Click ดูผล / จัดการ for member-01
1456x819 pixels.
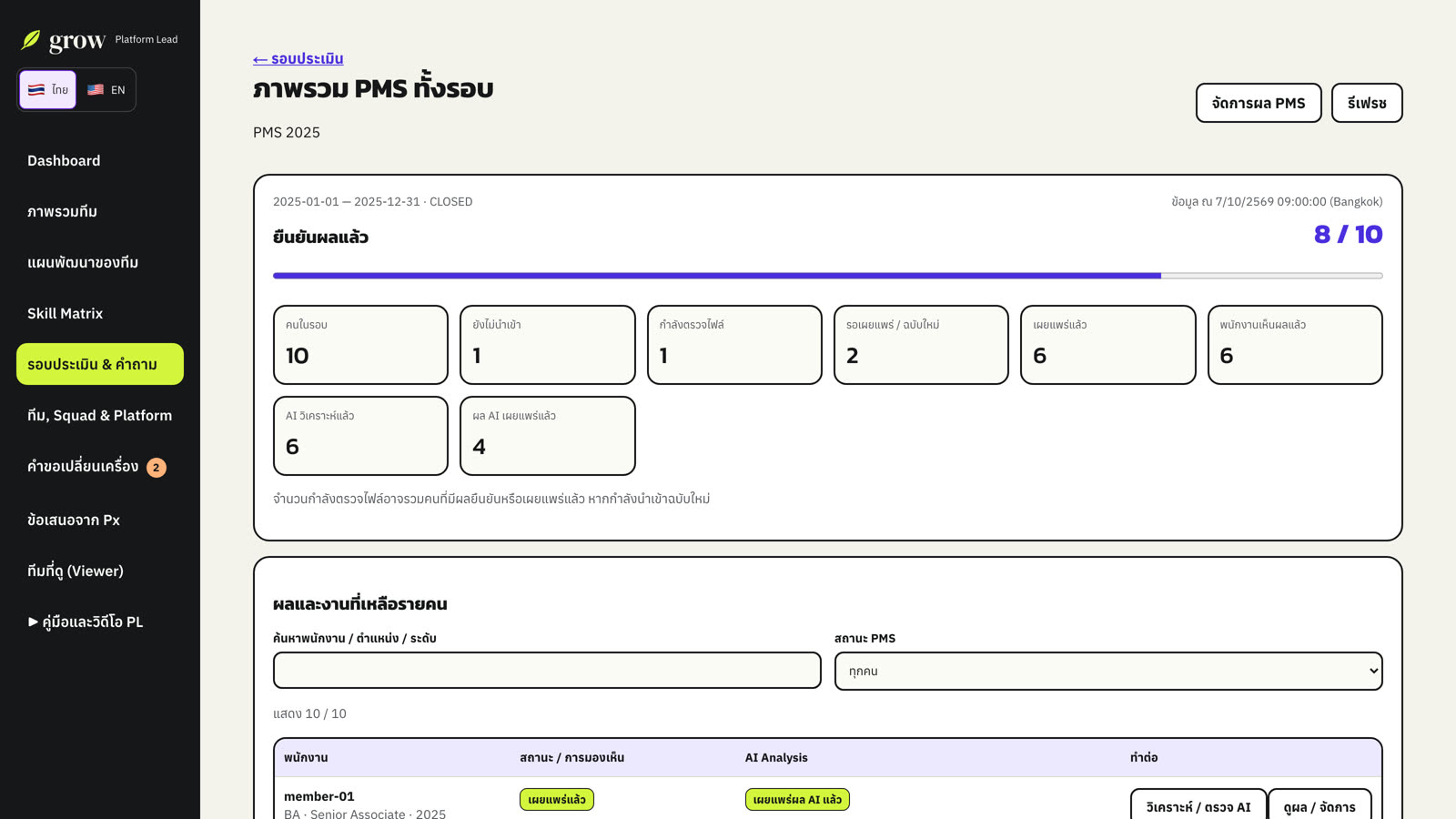pos(1319,804)
